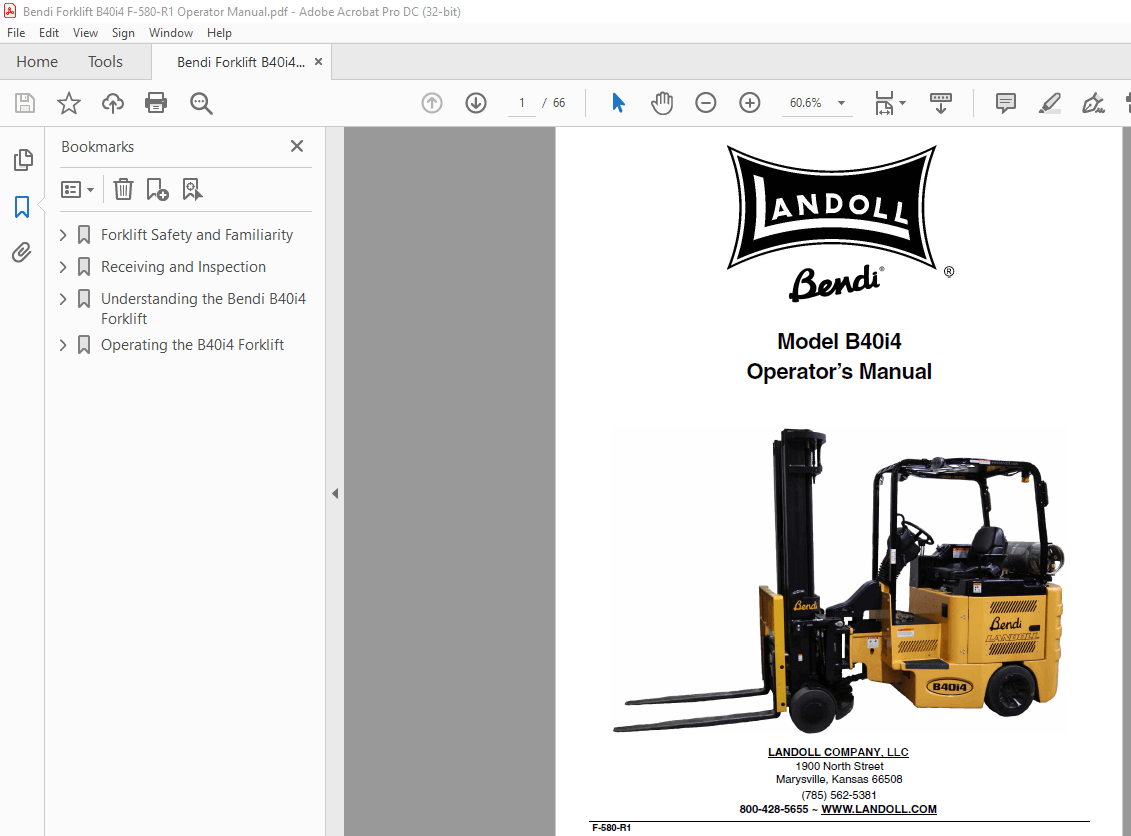The width and height of the screenshot is (1131, 836).
Task: Open the zoom percentage dropdown
Action: point(841,102)
